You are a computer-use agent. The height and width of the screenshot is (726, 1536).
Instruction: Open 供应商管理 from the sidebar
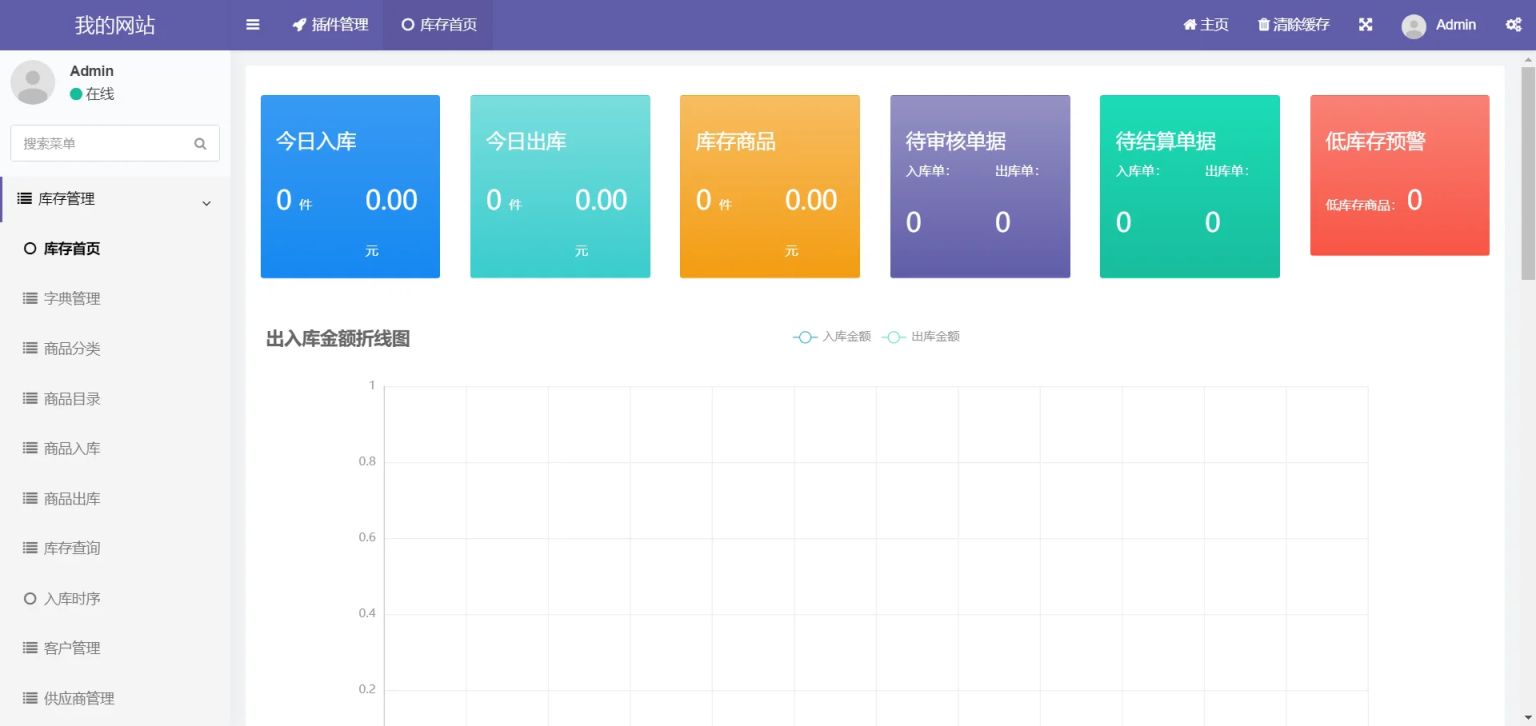tap(80, 697)
